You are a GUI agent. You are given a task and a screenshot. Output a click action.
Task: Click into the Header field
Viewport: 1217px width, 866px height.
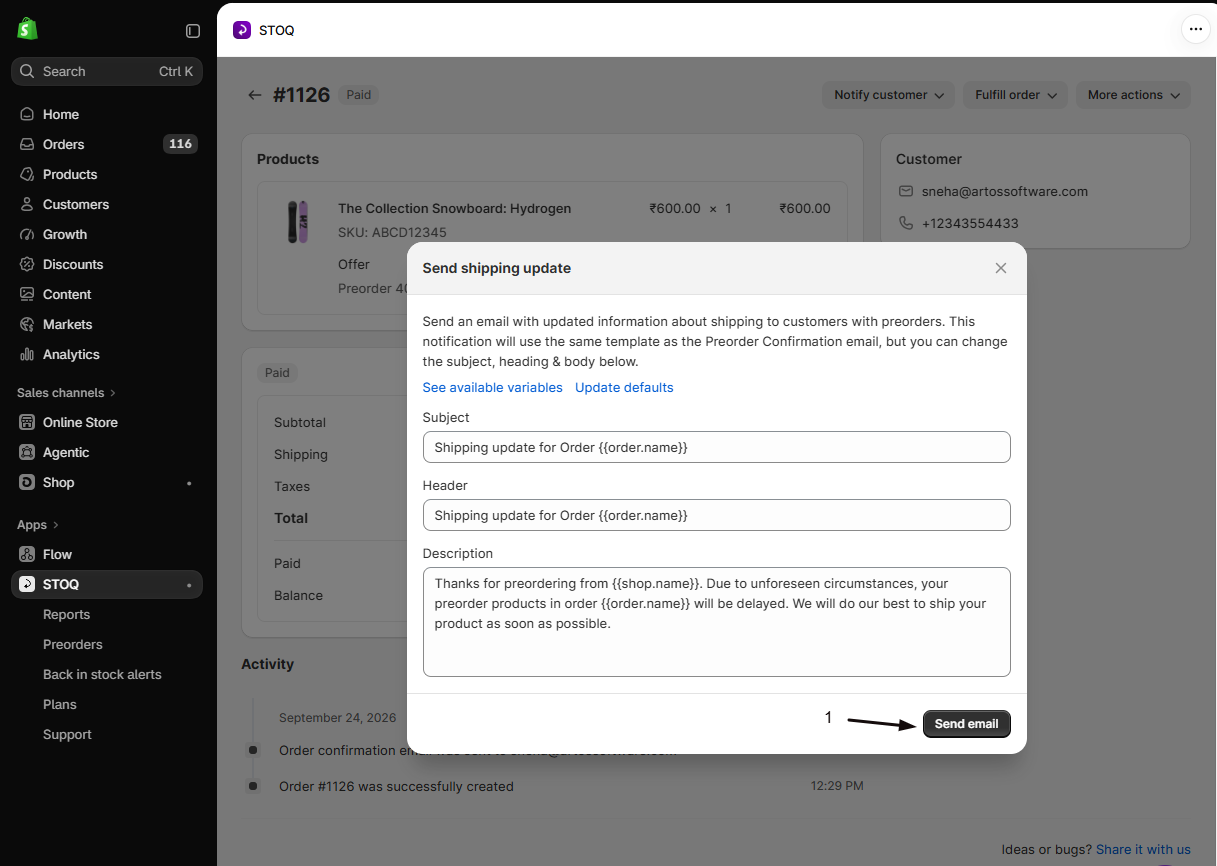[x=717, y=515]
